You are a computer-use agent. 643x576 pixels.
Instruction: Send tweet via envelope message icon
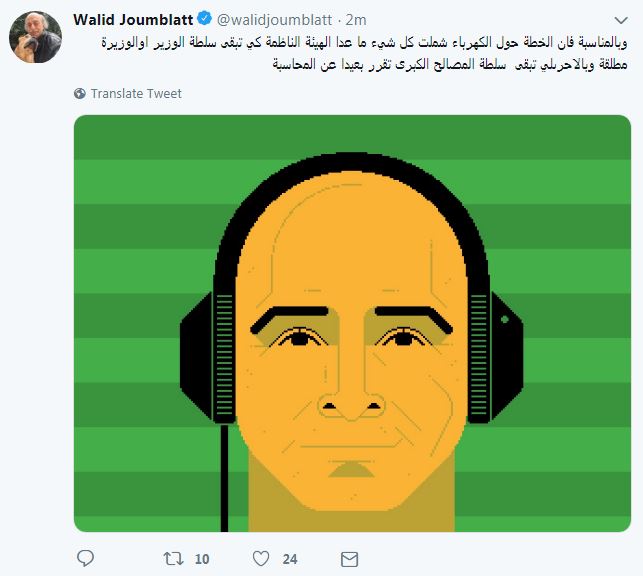click(349, 559)
